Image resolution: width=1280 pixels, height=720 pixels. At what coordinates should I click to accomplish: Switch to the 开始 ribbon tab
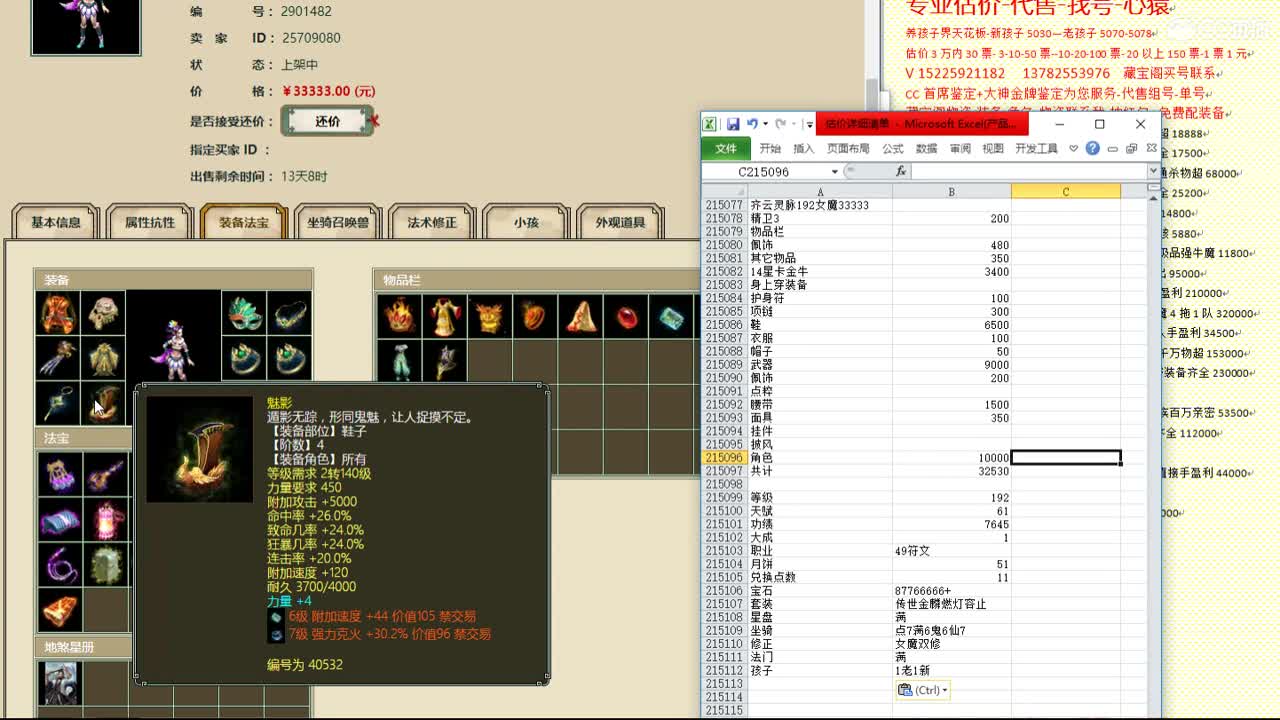point(770,148)
